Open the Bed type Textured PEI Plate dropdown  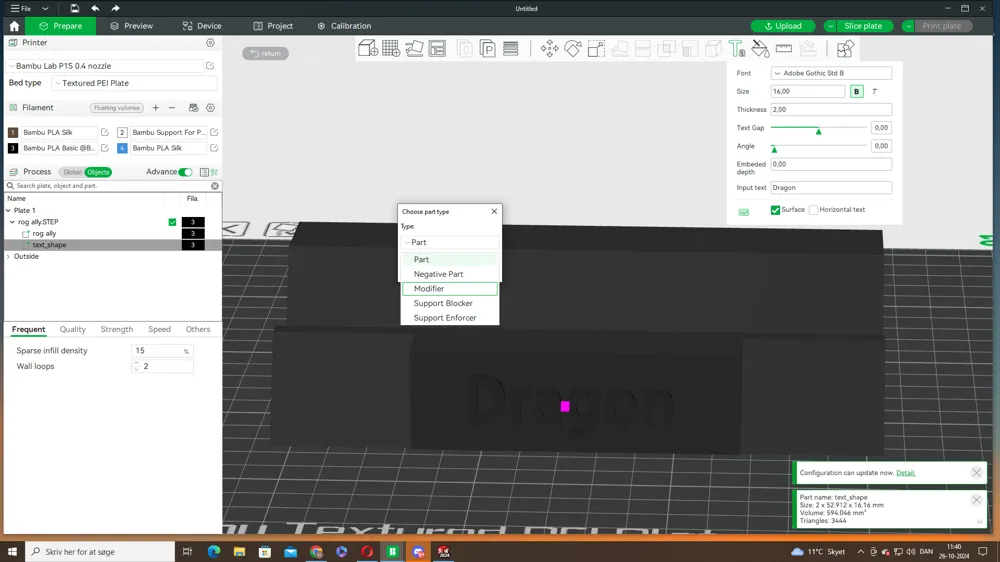click(x=135, y=83)
